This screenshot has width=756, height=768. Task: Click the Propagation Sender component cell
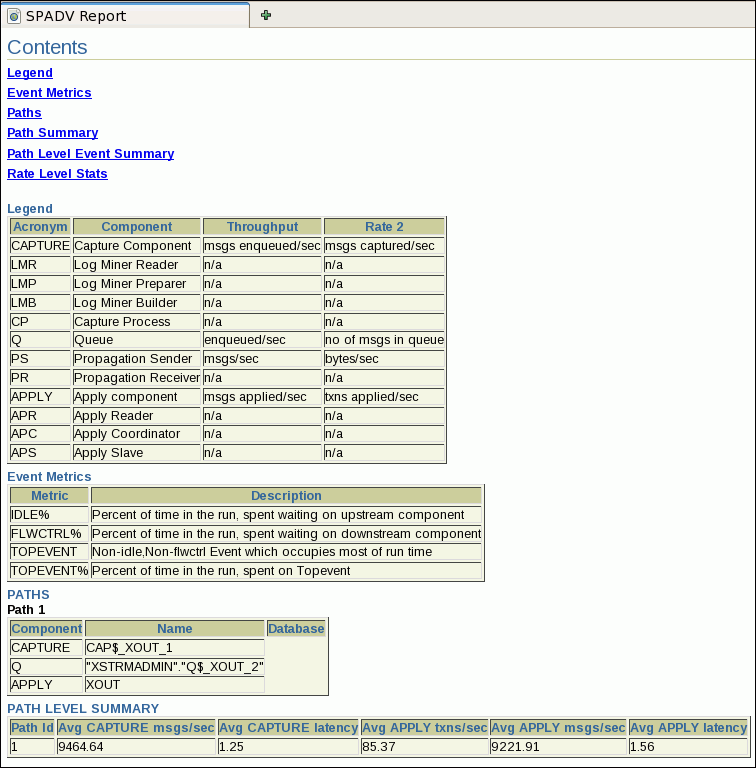(136, 359)
